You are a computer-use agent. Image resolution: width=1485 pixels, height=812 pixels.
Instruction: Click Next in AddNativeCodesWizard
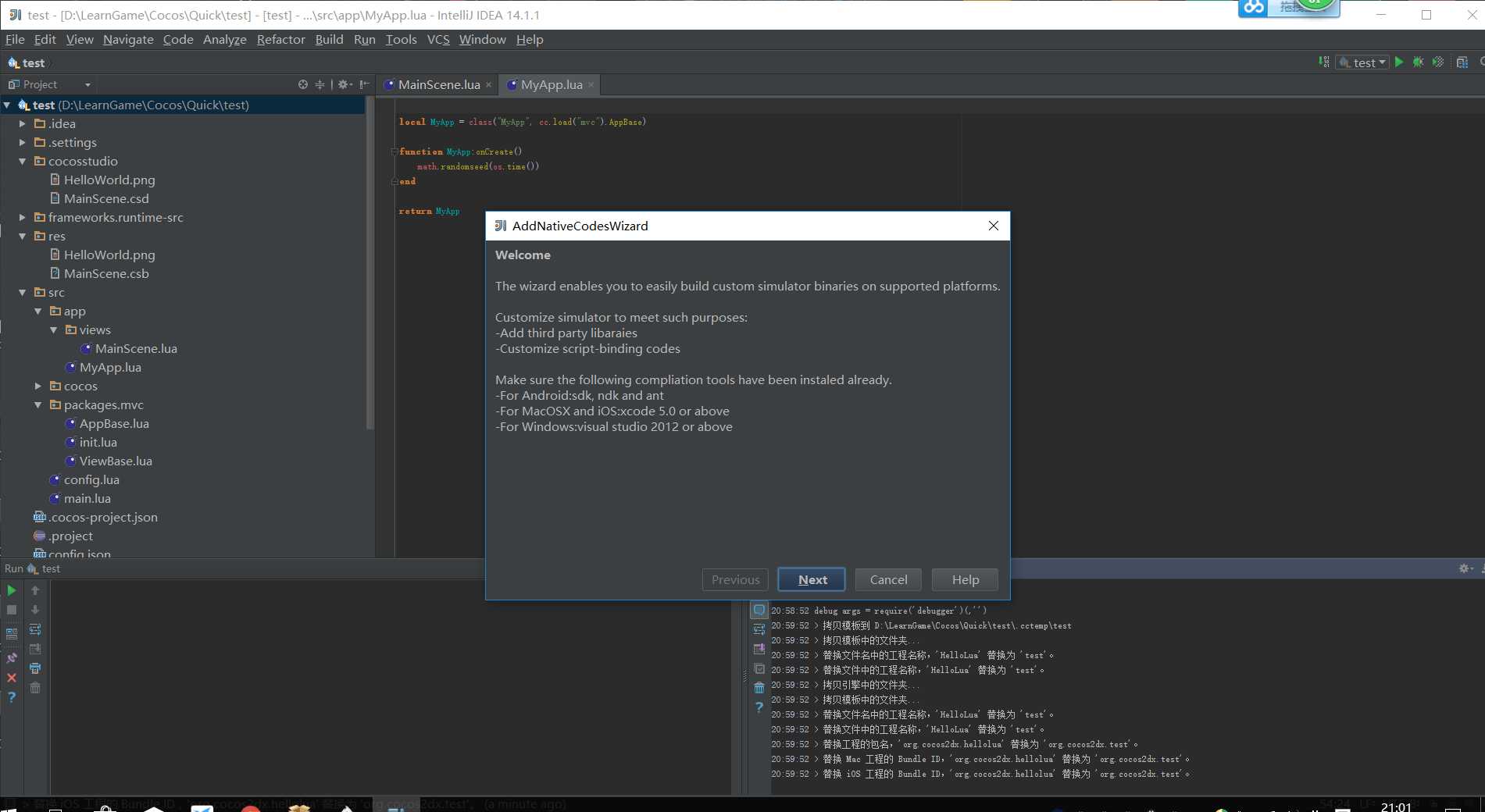(x=812, y=579)
